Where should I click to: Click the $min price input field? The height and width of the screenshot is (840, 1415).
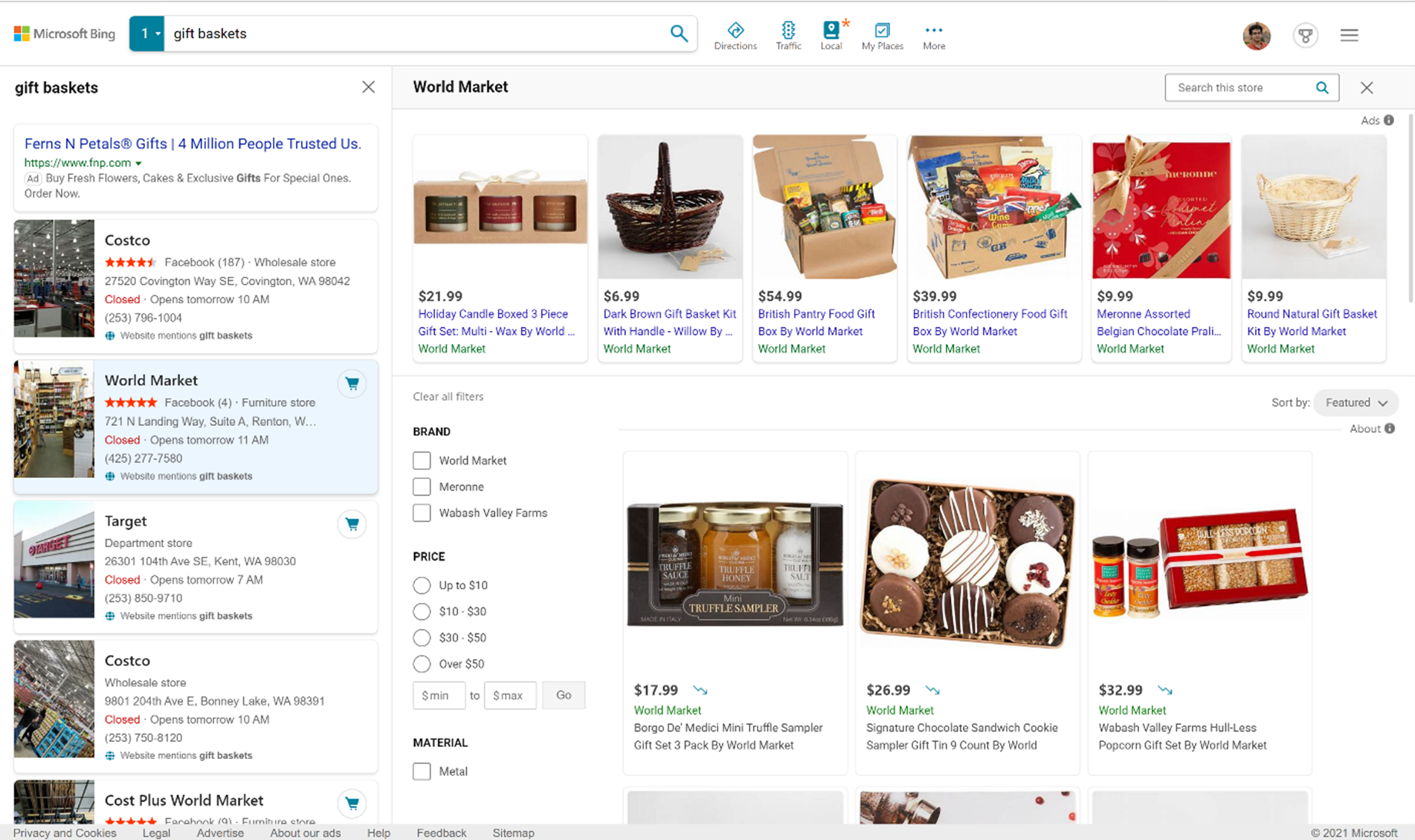click(439, 696)
